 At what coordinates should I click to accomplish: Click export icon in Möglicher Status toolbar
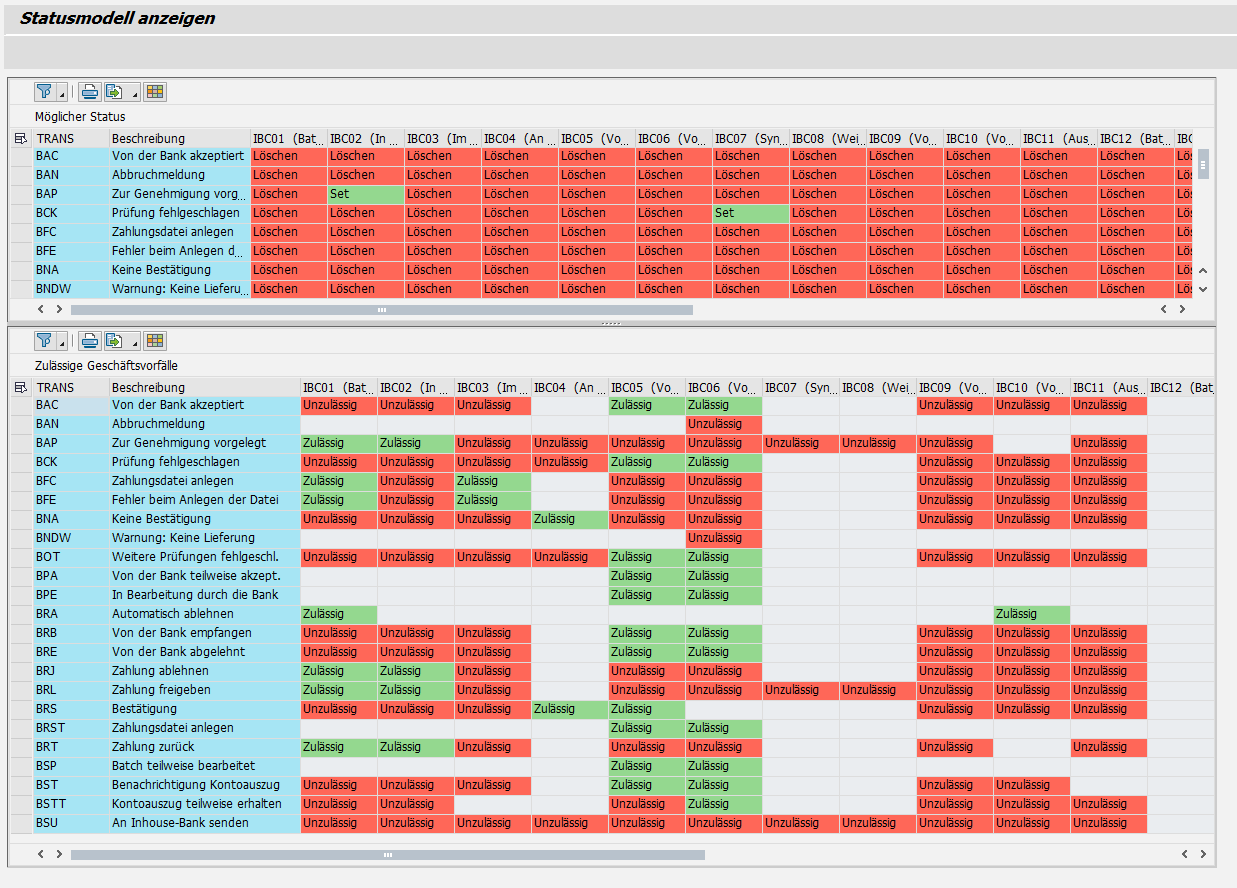pos(115,92)
